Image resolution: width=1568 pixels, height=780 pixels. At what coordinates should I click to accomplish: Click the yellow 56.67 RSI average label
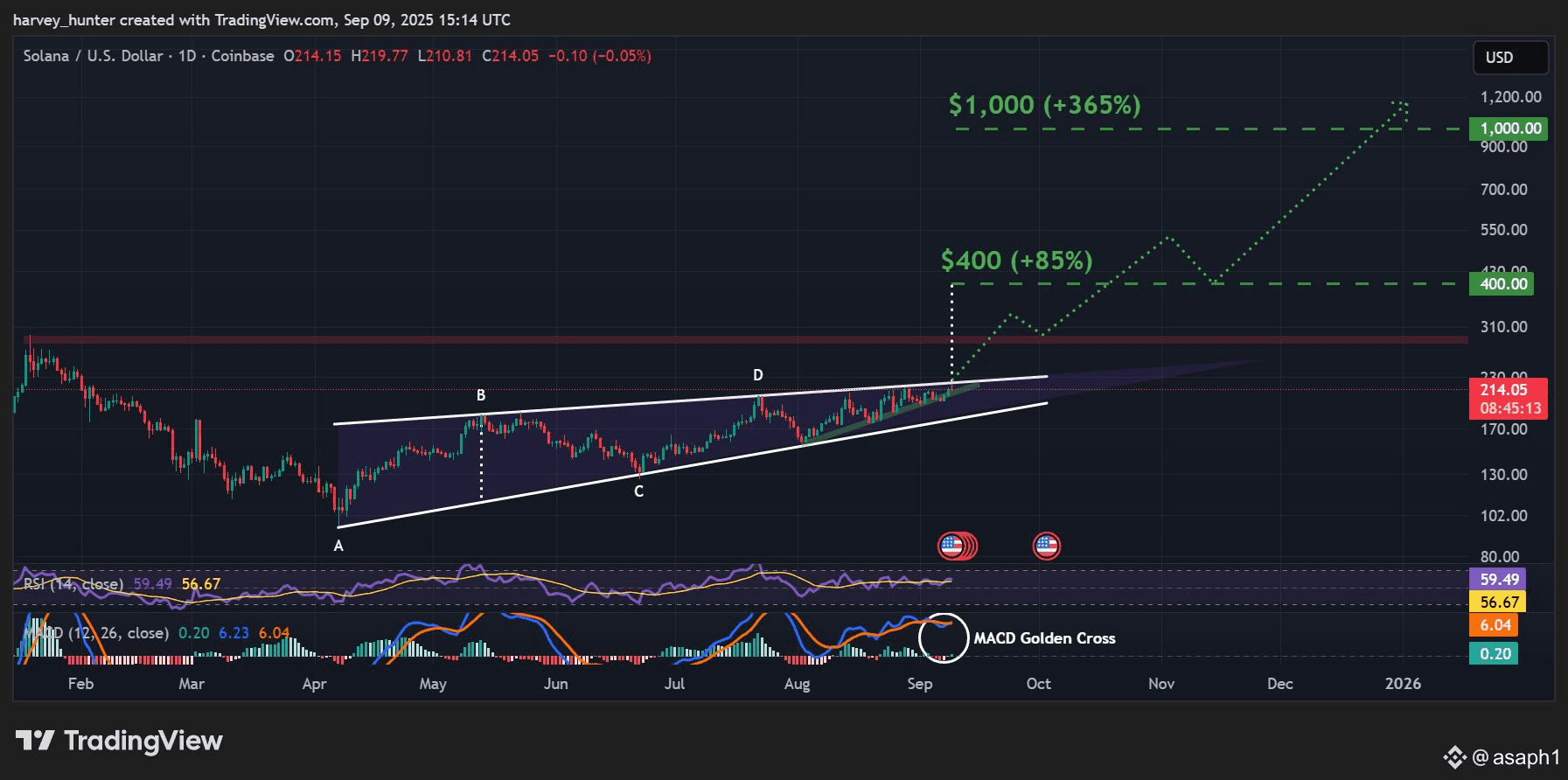tap(1499, 602)
